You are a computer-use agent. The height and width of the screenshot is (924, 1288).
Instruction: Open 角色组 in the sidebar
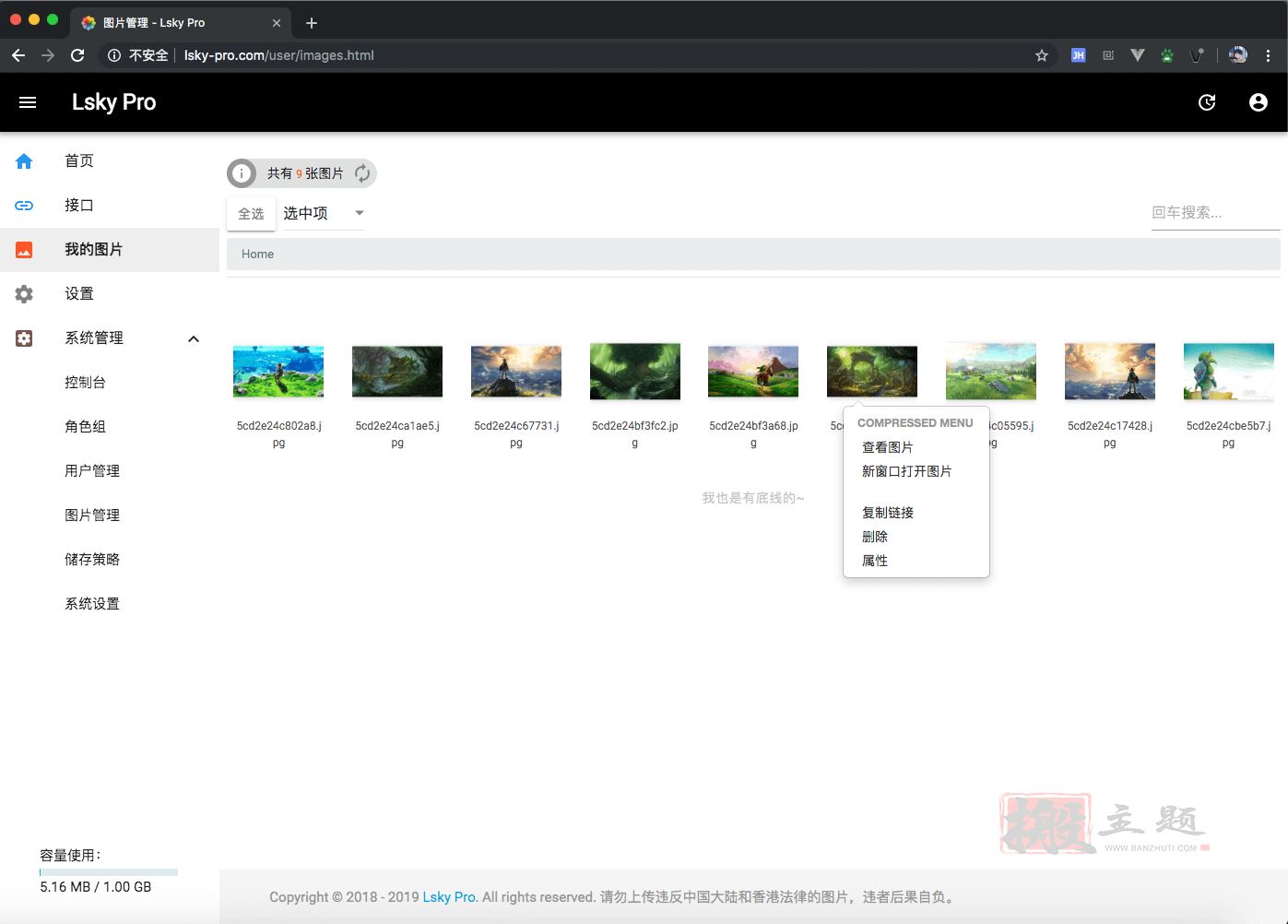click(x=85, y=427)
